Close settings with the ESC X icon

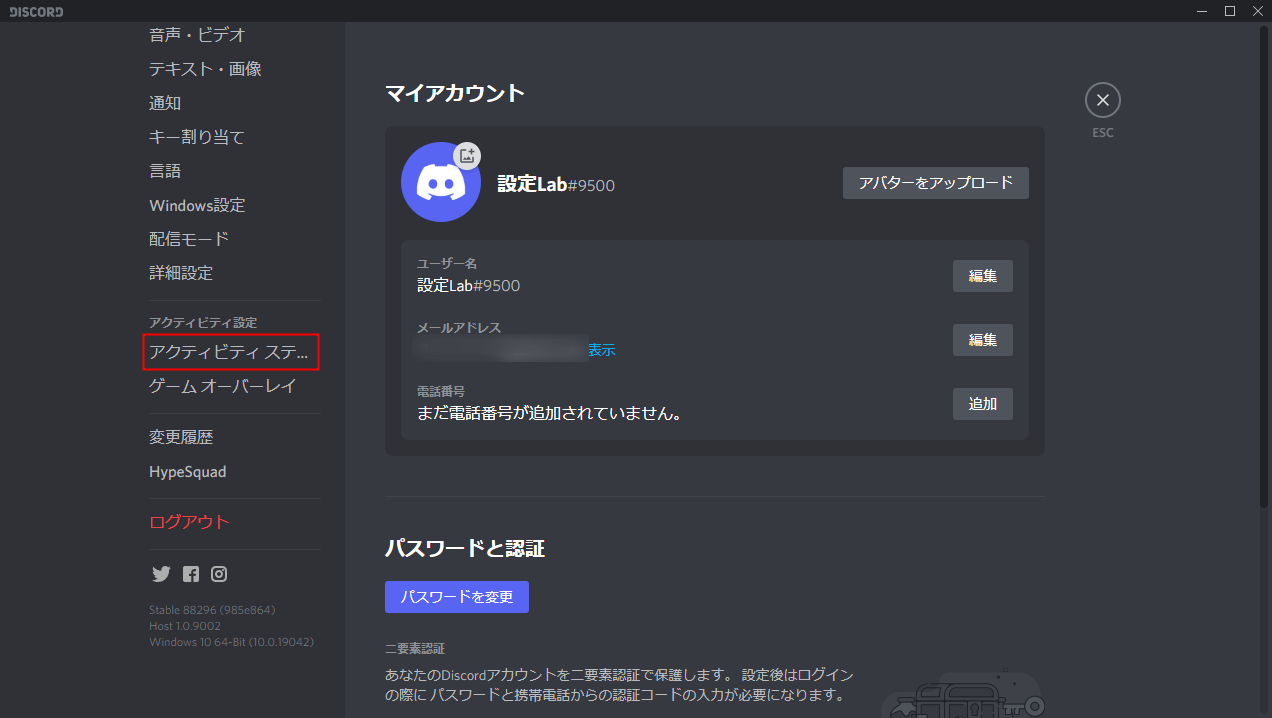[x=1103, y=100]
